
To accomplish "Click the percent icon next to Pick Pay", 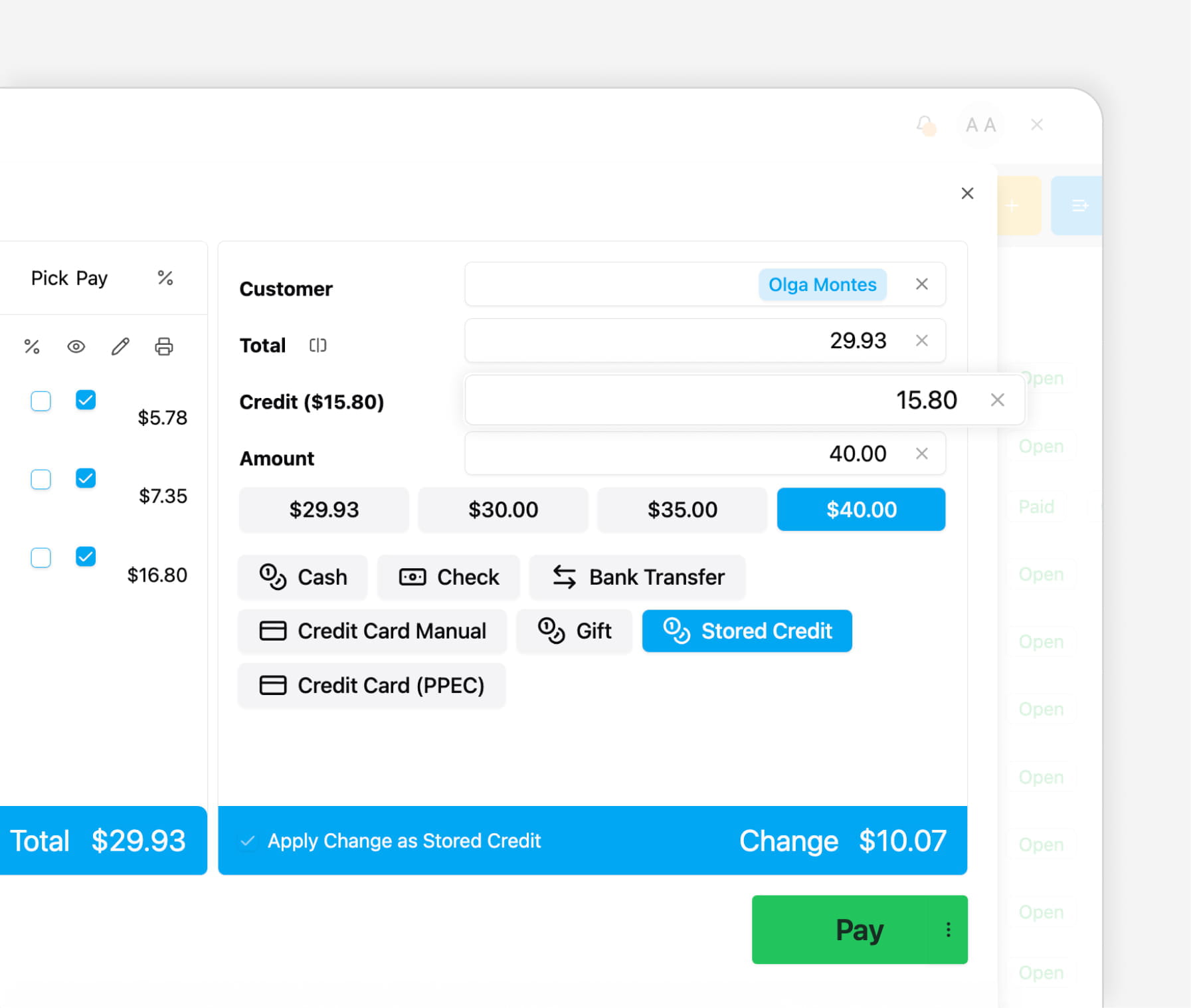I will coord(165,278).
